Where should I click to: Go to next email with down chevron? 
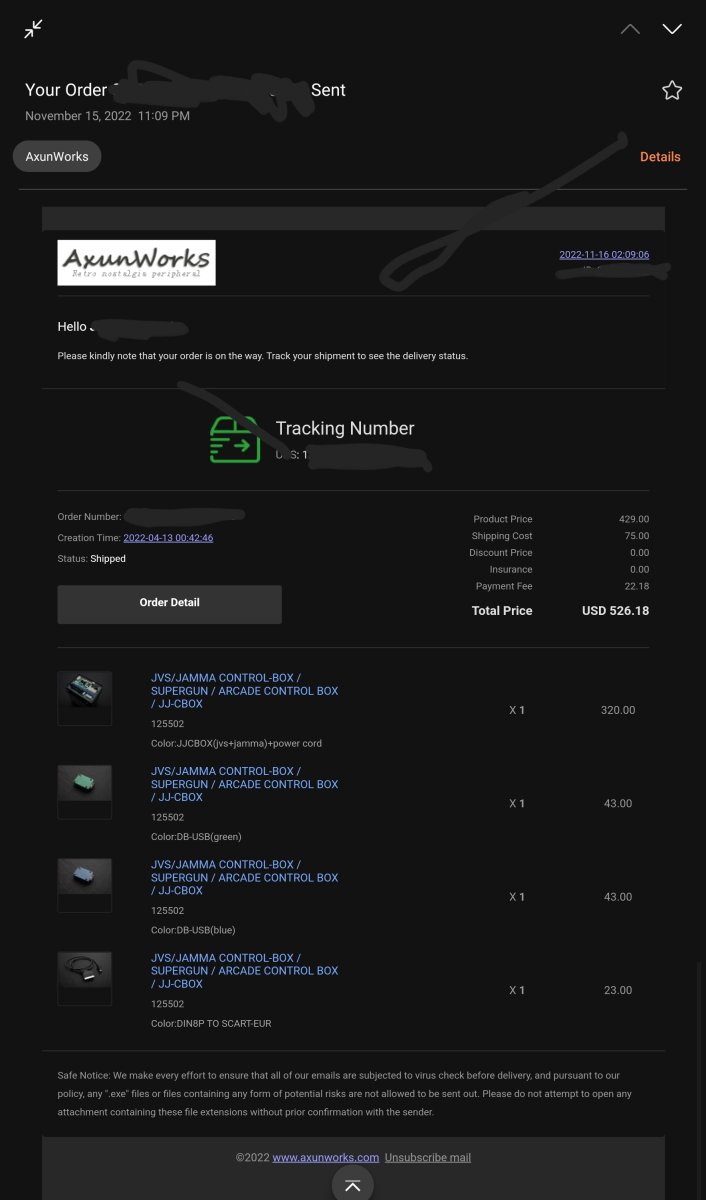672,29
